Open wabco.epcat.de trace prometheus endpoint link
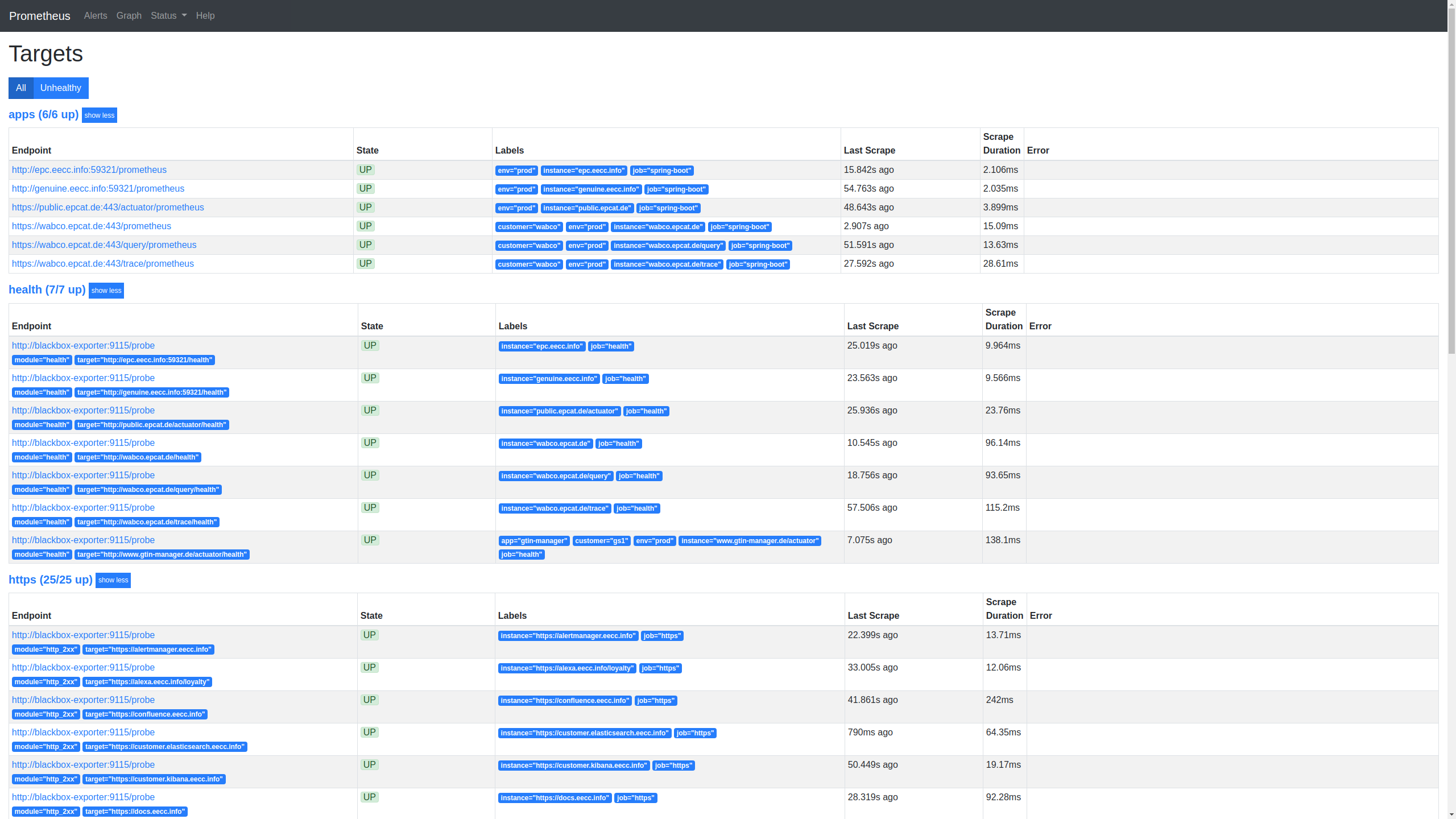Image resolution: width=1456 pixels, height=819 pixels. 102,264
